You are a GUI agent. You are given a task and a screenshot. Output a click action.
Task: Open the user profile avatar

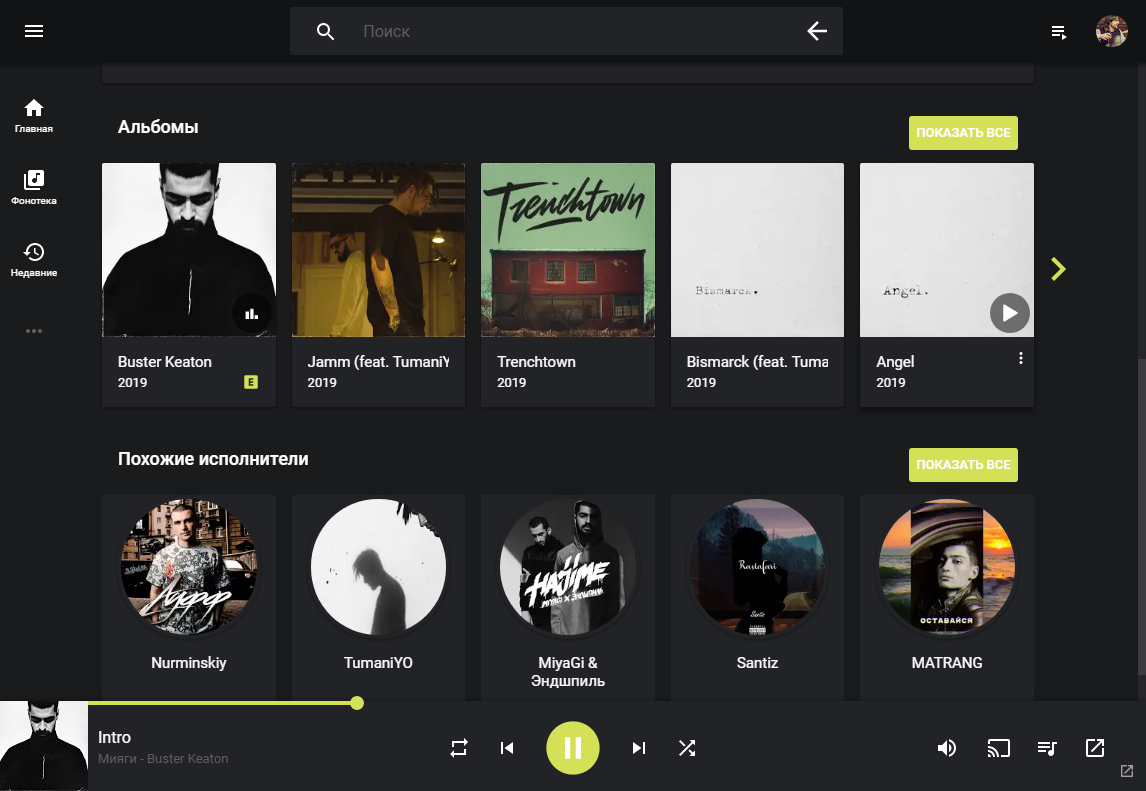[x=1111, y=31]
